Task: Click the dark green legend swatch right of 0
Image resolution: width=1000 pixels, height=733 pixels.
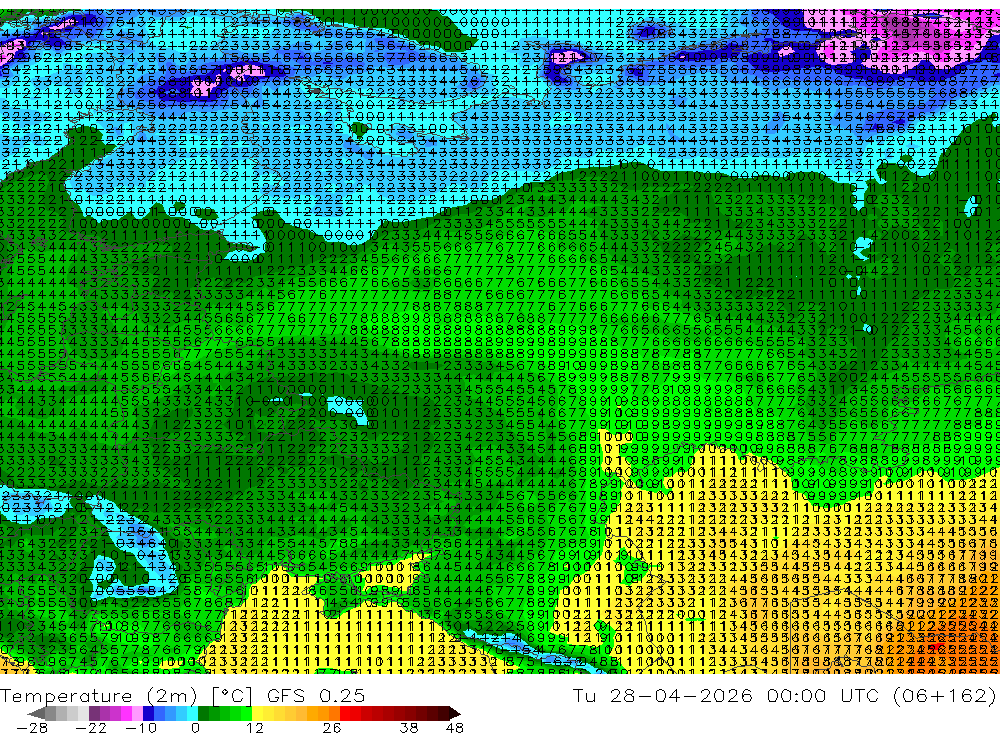Action: (x=203, y=713)
